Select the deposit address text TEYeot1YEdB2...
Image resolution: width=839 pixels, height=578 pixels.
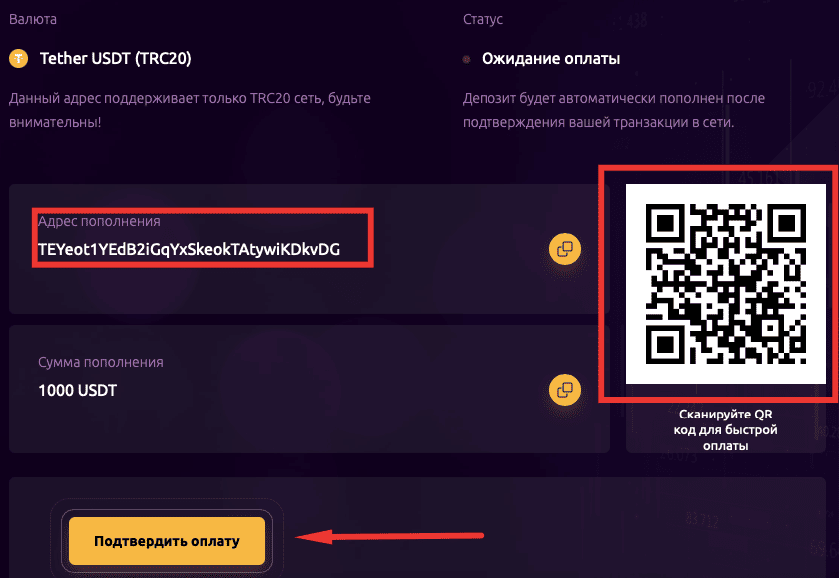click(189, 249)
